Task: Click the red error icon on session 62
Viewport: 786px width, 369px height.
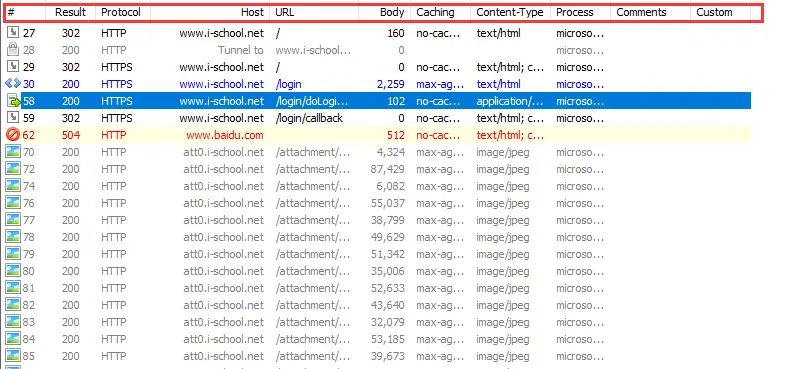Action: (x=13, y=135)
